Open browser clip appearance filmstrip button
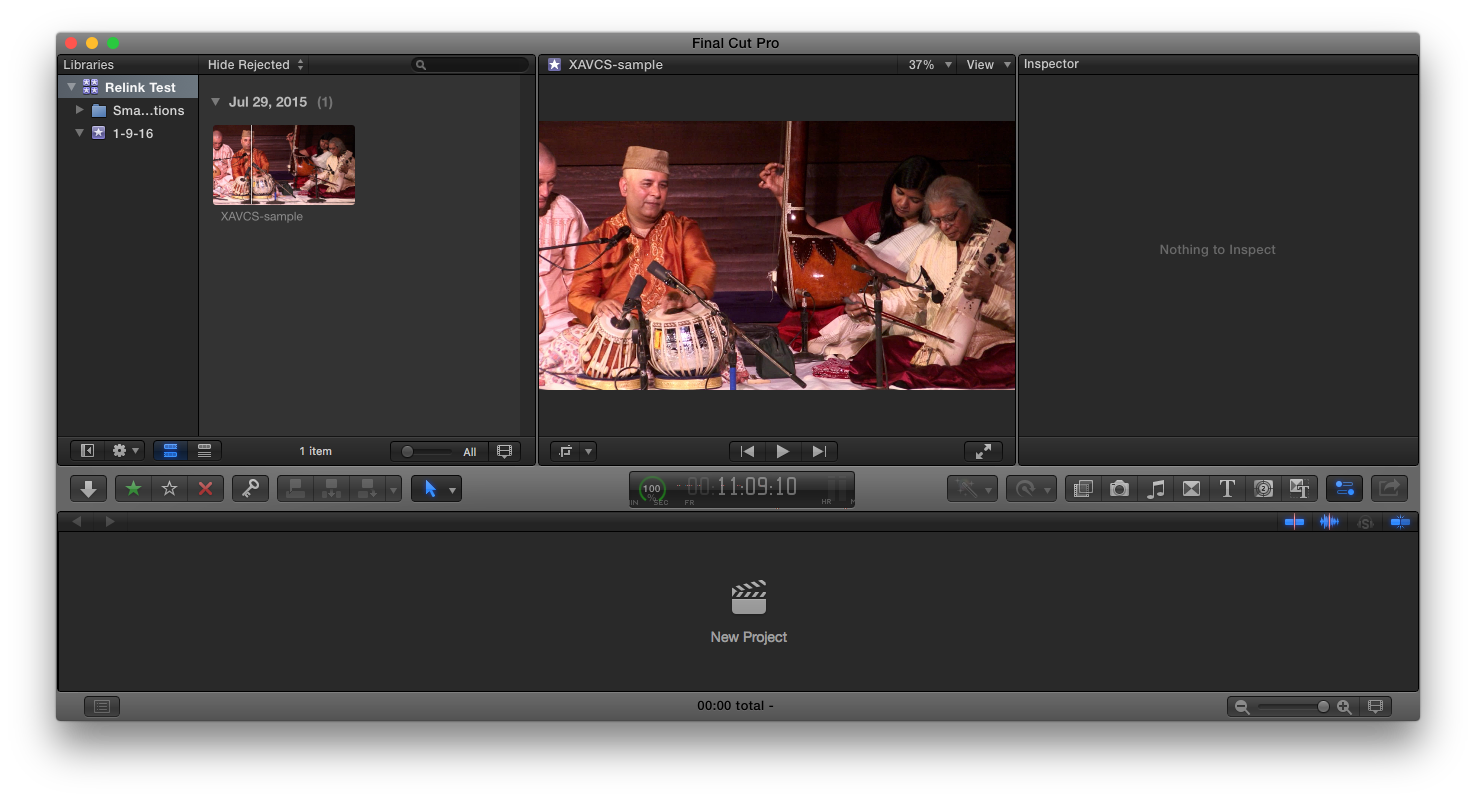 click(505, 451)
